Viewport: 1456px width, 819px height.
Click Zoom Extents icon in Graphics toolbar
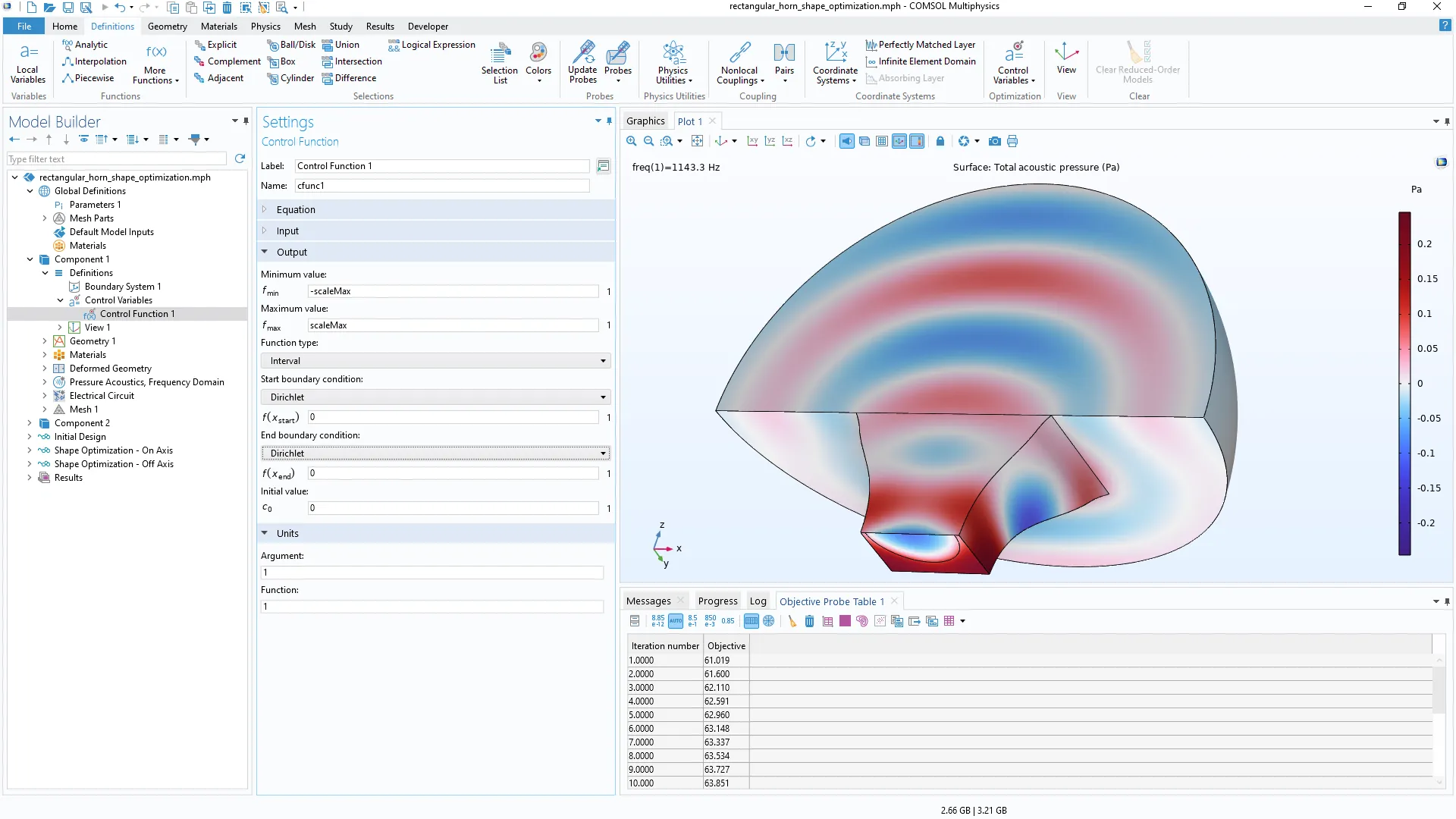pos(697,141)
